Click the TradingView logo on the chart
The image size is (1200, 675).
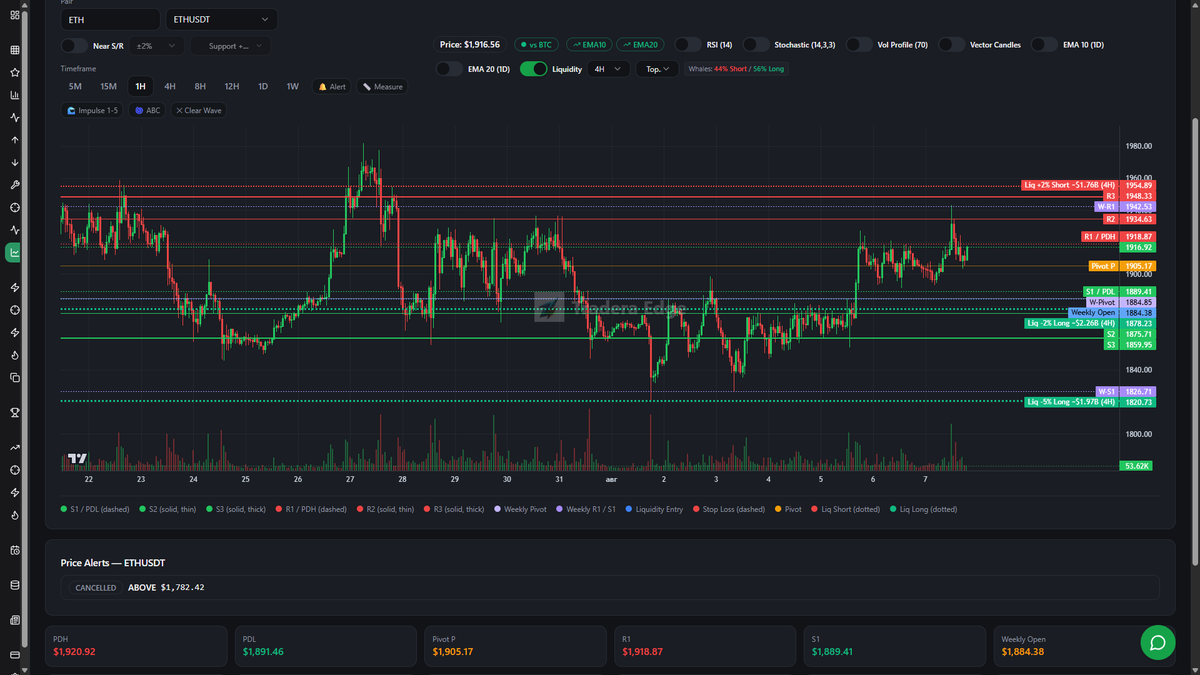(x=77, y=459)
